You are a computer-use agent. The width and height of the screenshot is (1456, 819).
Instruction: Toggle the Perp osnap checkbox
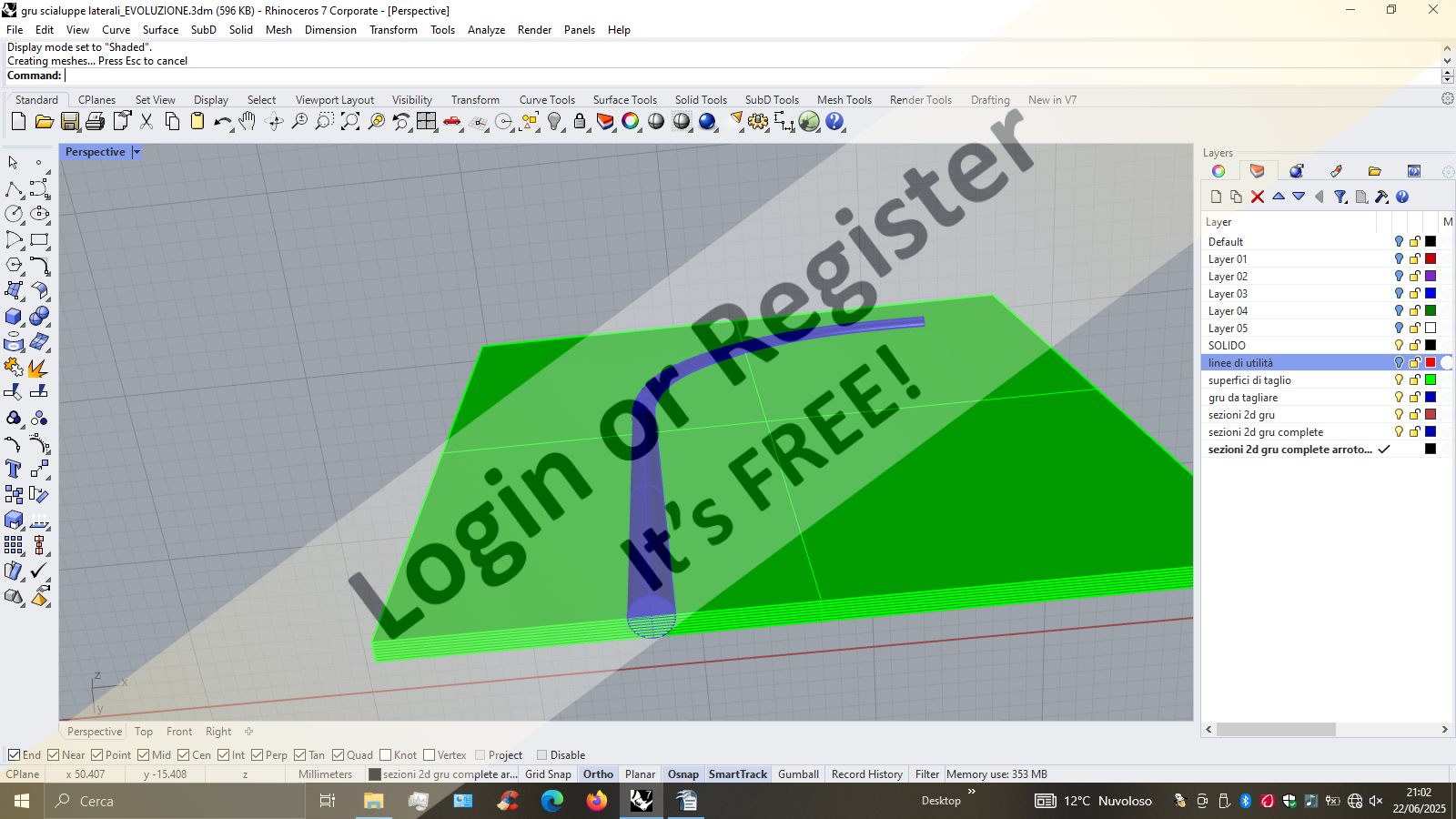pos(258,755)
